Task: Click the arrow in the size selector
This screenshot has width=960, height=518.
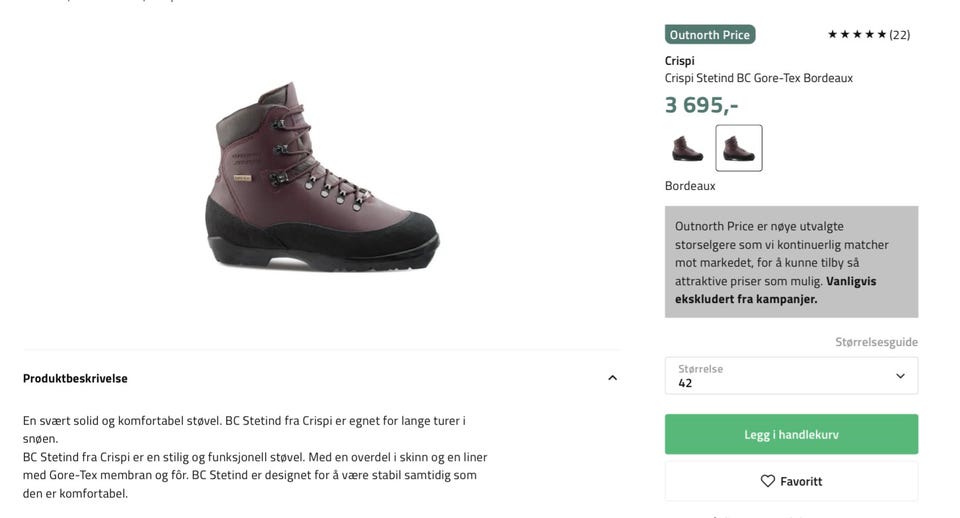Action: tap(900, 376)
